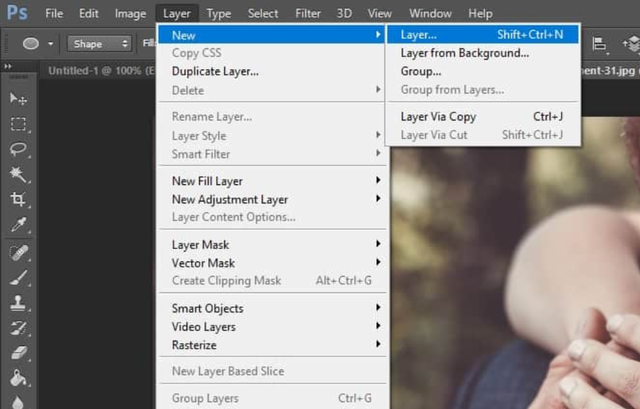Select the Eyedropper tool
The width and height of the screenshot is (640, 409).
[x=18, y=225]
